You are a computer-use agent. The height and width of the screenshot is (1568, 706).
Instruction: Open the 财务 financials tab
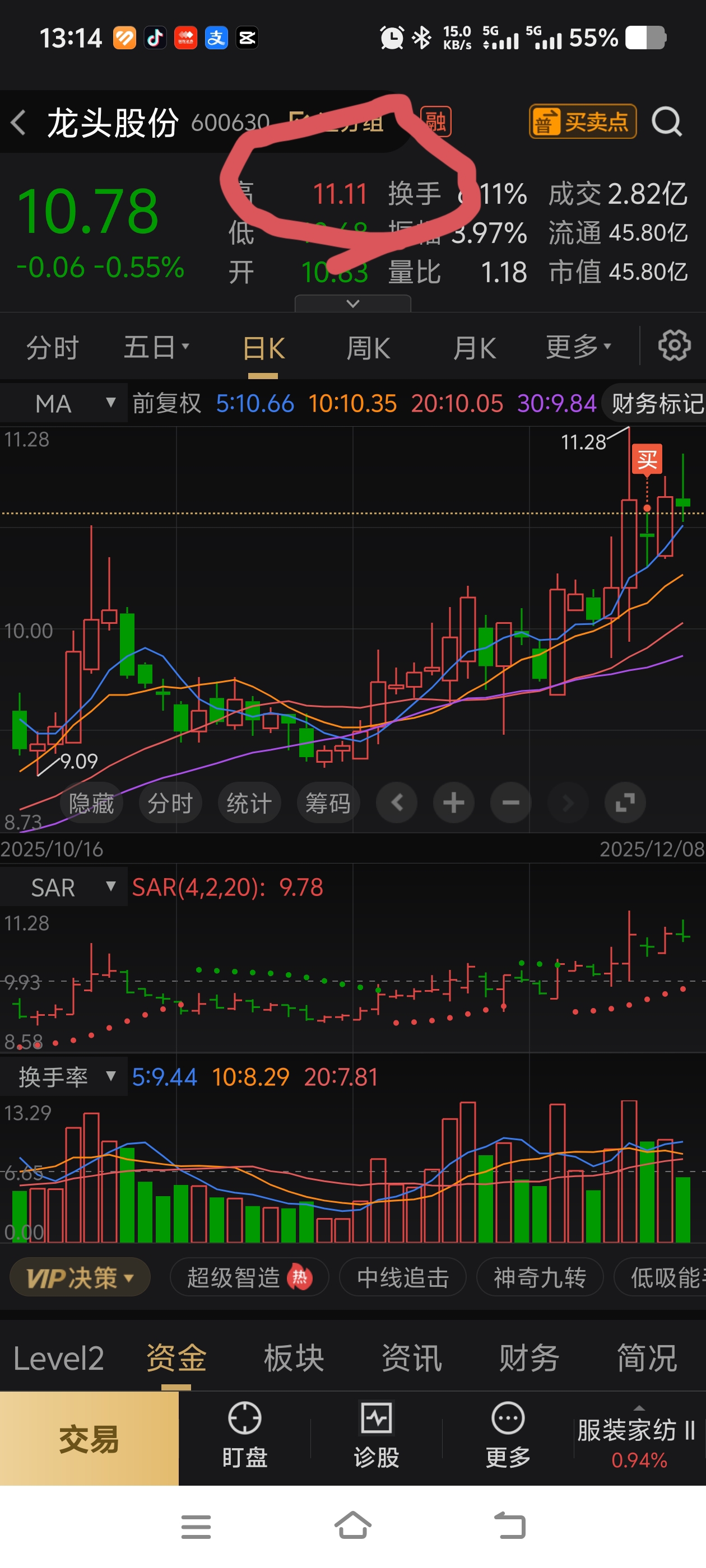click(529, 1358)
